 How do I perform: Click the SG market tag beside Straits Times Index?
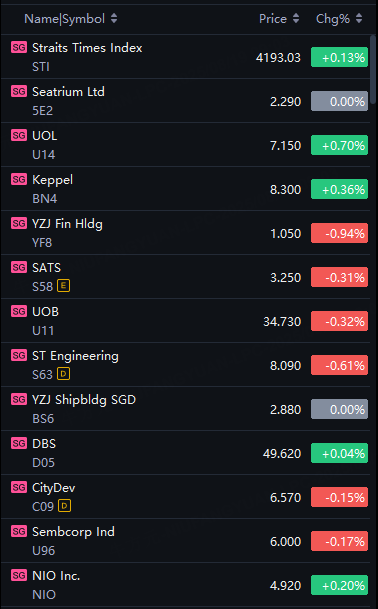19,47
